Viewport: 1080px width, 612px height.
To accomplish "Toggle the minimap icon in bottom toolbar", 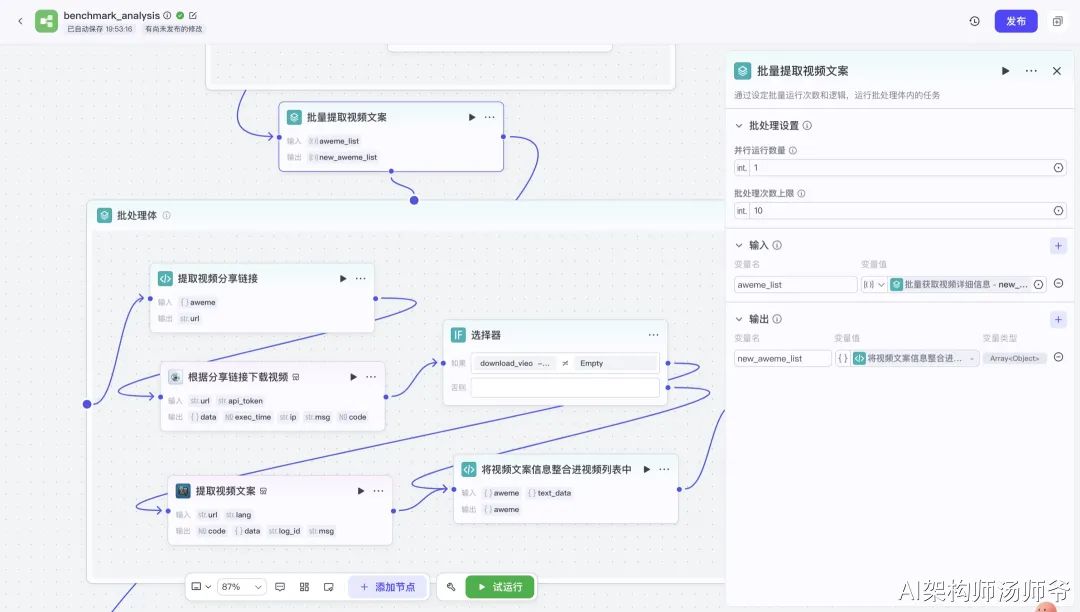I will [329, 587].
